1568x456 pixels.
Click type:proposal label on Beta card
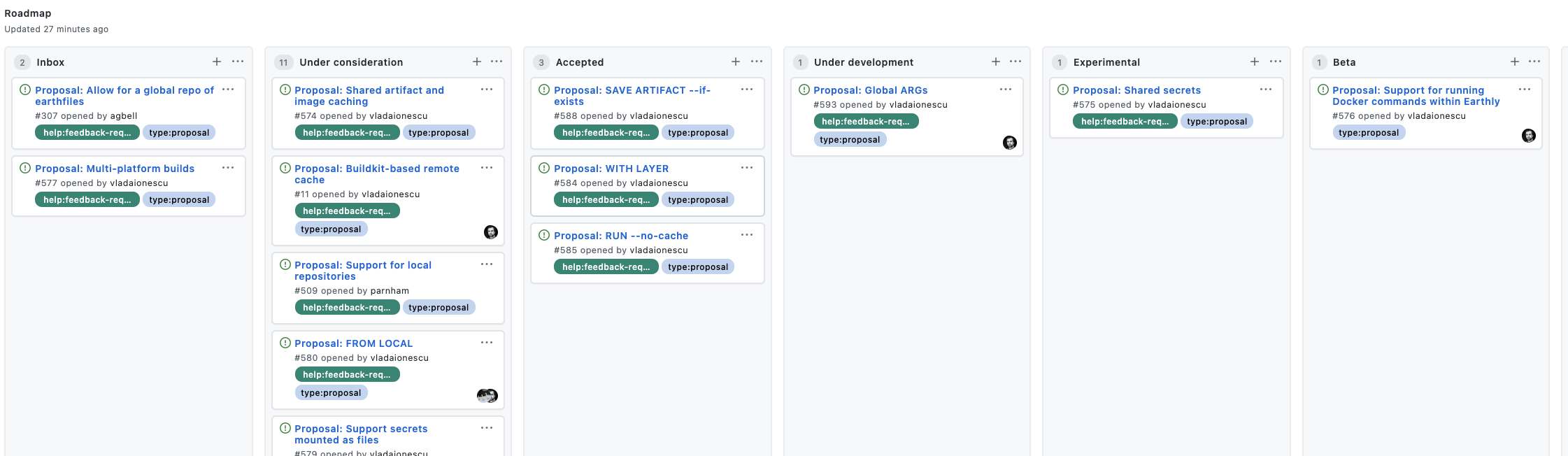pos(1368,133)
